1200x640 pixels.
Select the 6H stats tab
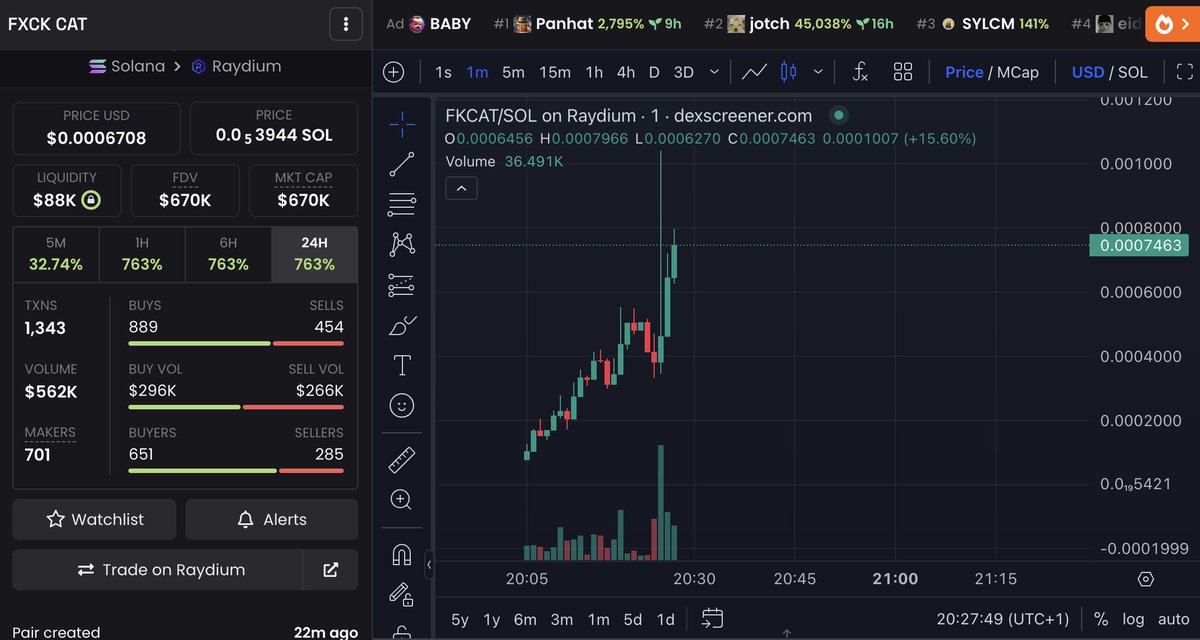pyautogui.click(x=228, y=255)
